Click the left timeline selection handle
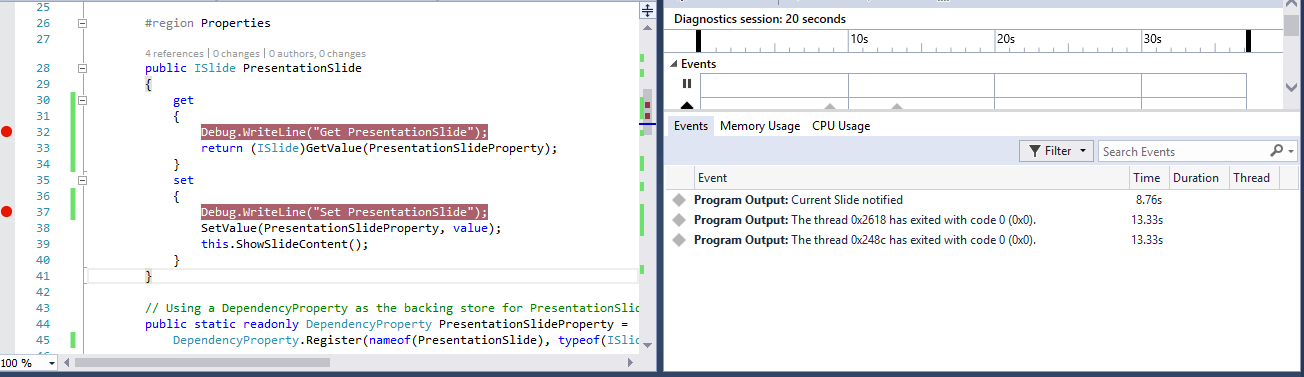Image resolution: width=1304 pixels, height=377 pixels. [699, 40]
